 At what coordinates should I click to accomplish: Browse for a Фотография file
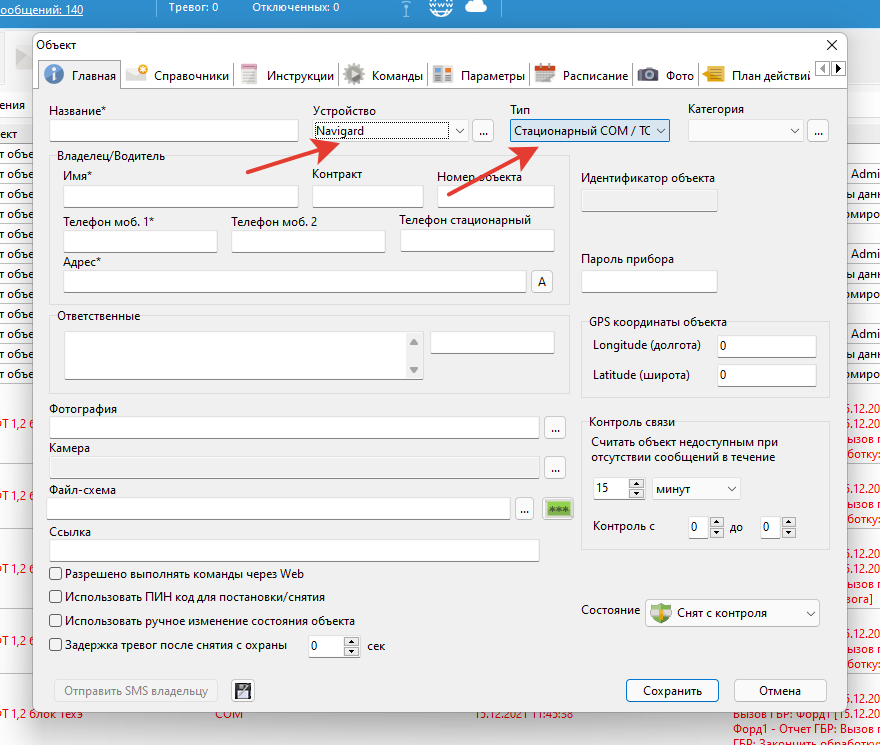point(555,427)
